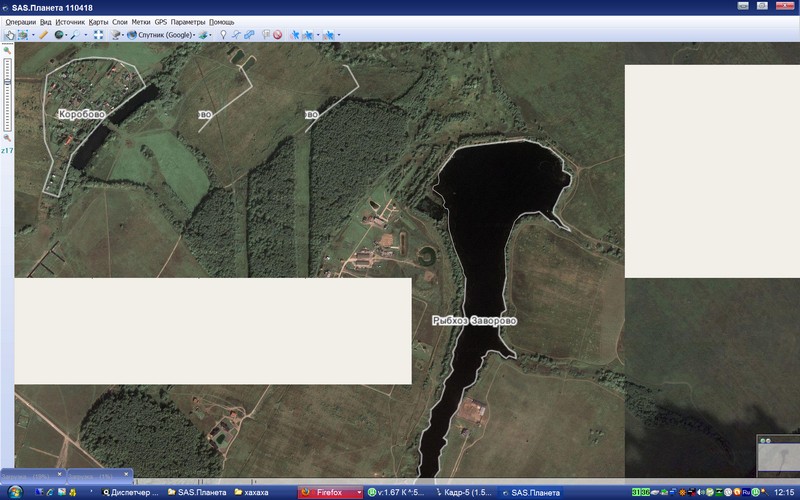This screenshot has width=800, height=500.
Task: Click the zoom in magnifier above slider
Action: coord(7,50)
